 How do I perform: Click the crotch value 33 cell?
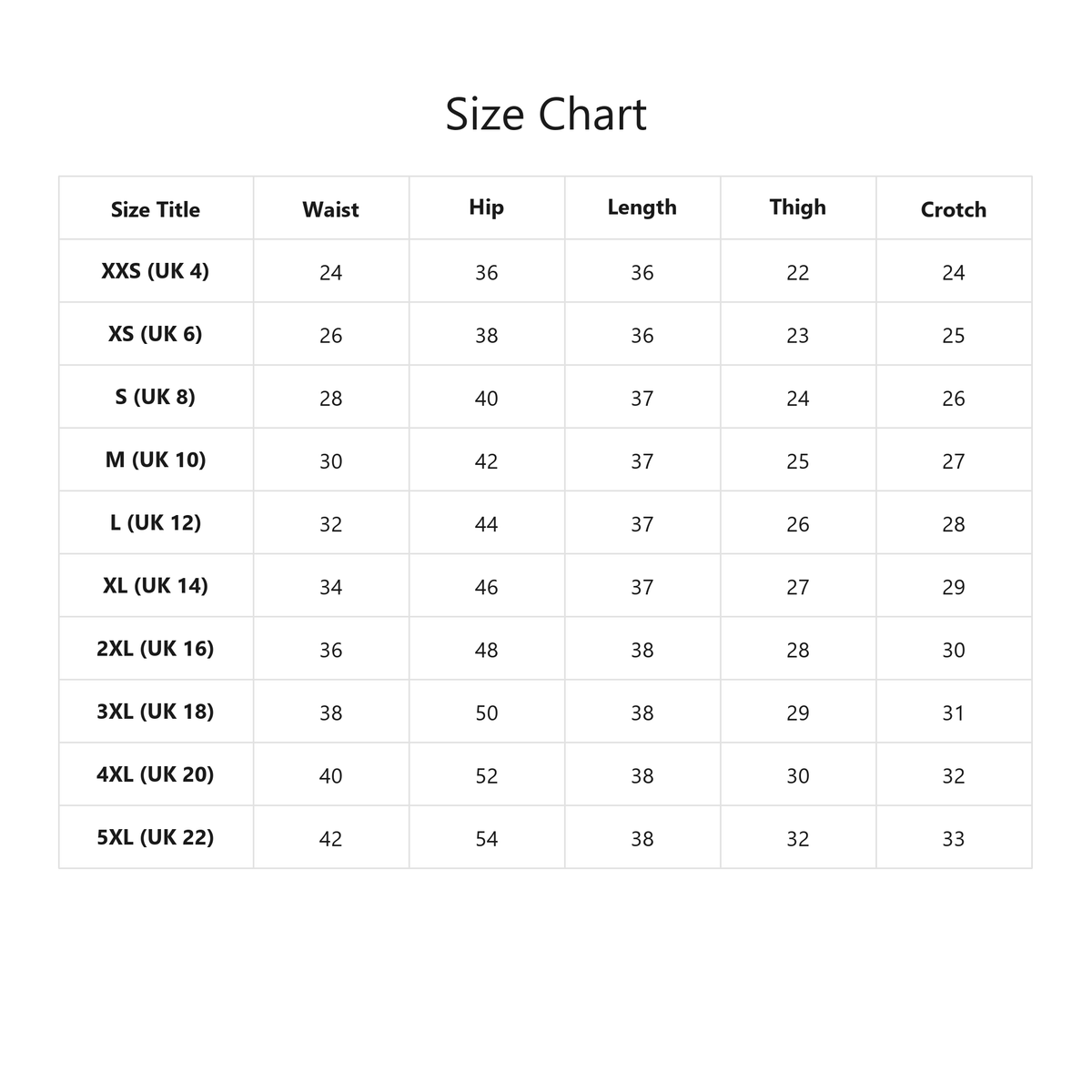tap(953, 839)
